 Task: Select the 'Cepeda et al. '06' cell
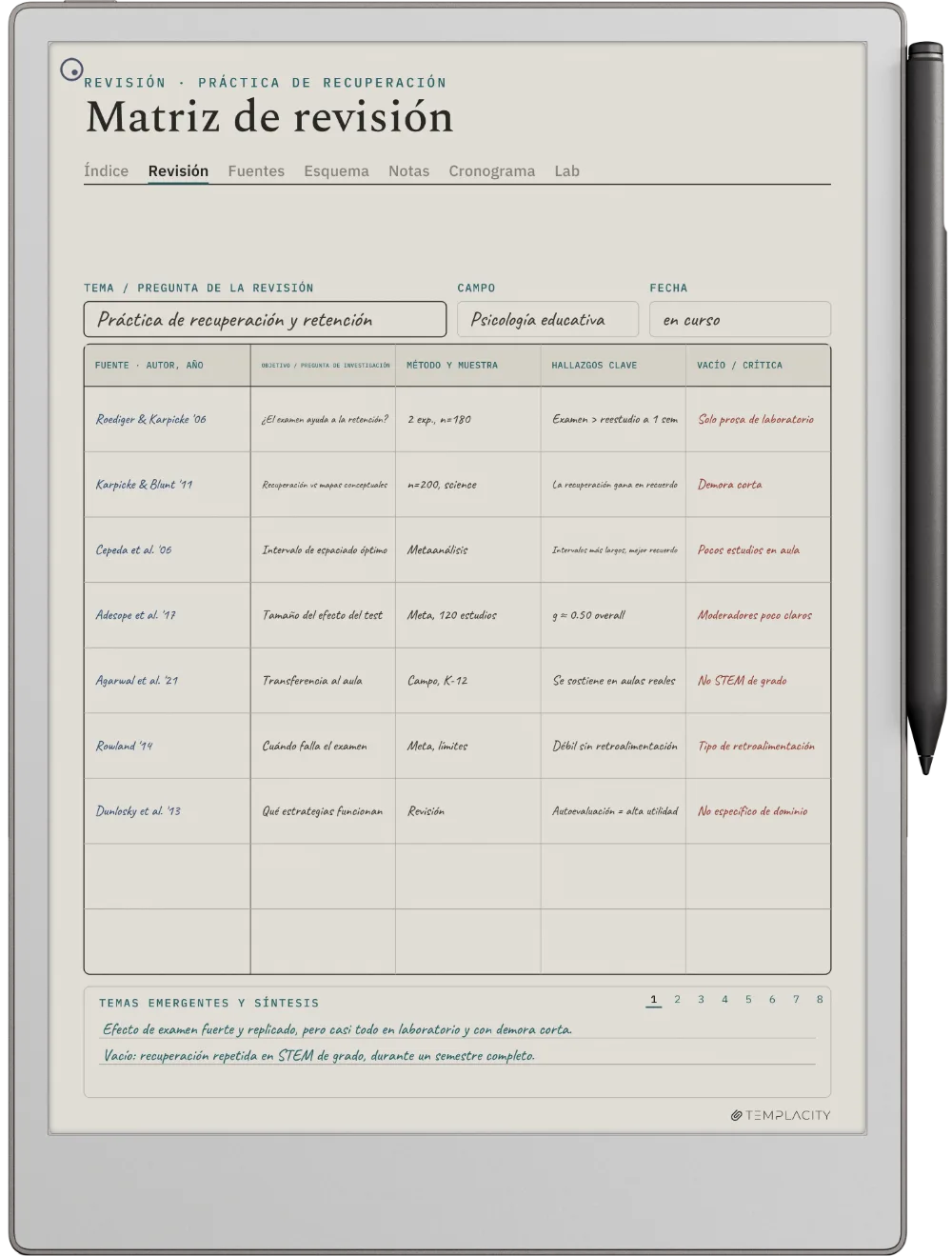pyautogui.click(x=168, y=549)
